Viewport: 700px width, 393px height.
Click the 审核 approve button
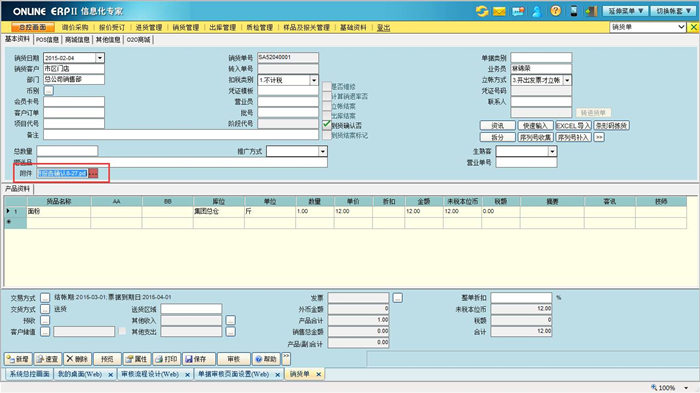click(x=233, y=359)
